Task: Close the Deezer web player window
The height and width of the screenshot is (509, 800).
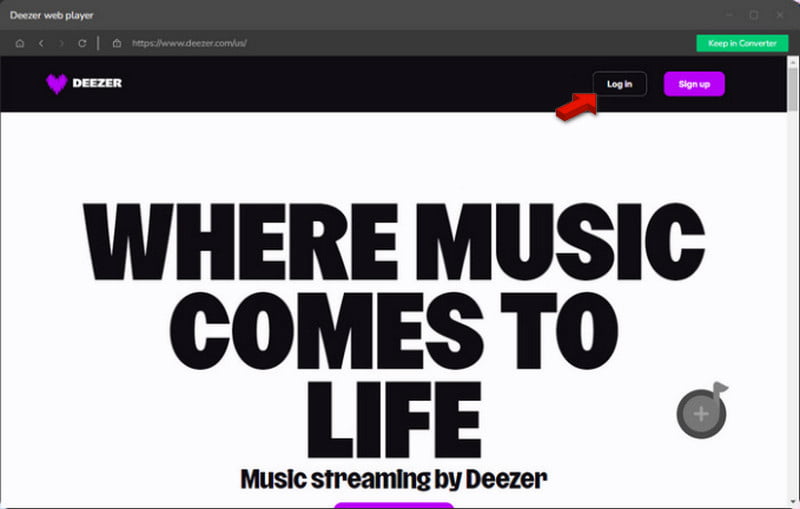Action: 780,15
